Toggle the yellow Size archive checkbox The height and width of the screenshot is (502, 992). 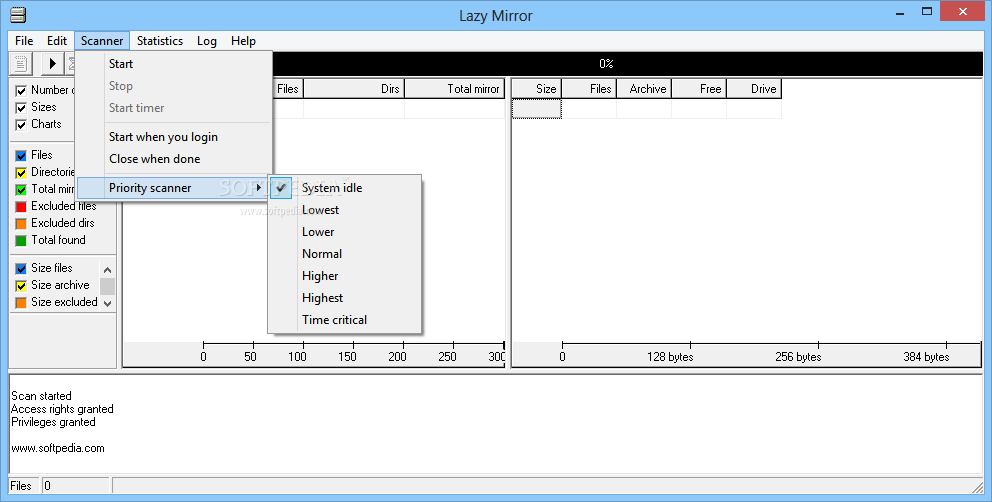pos(21,286)
